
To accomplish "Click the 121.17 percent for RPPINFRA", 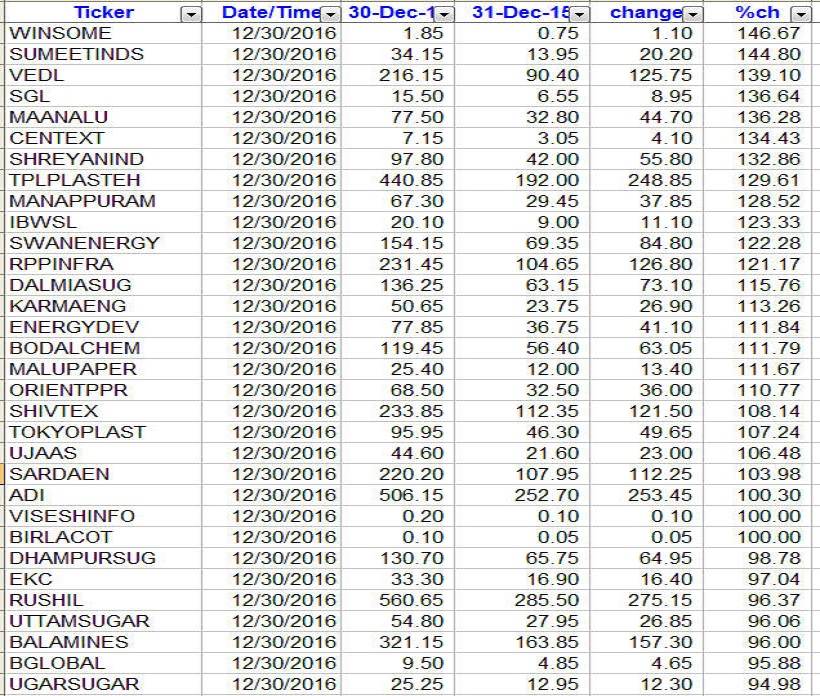I will [769, 264].
